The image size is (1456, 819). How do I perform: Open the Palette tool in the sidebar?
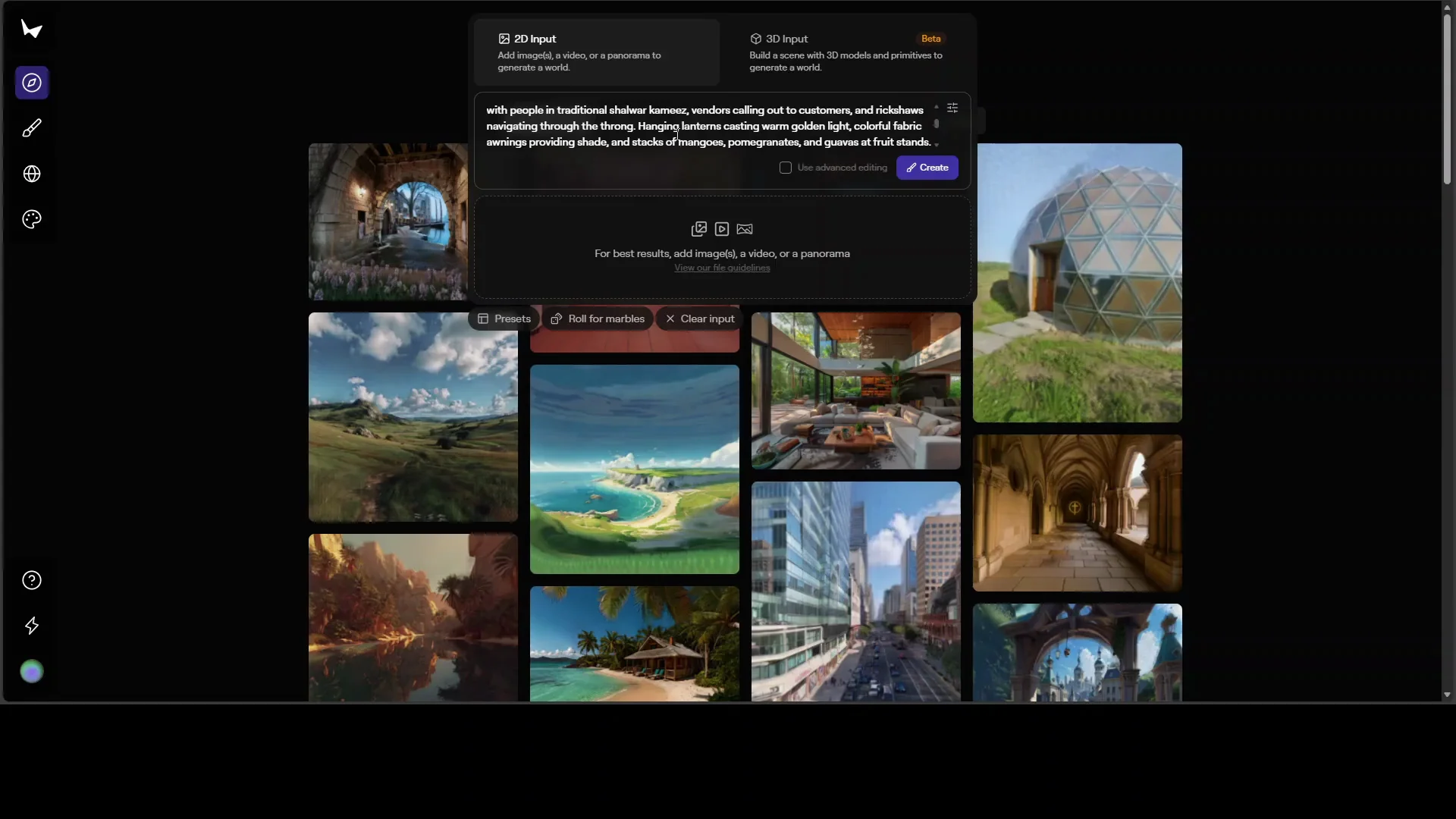pos(31,219)
